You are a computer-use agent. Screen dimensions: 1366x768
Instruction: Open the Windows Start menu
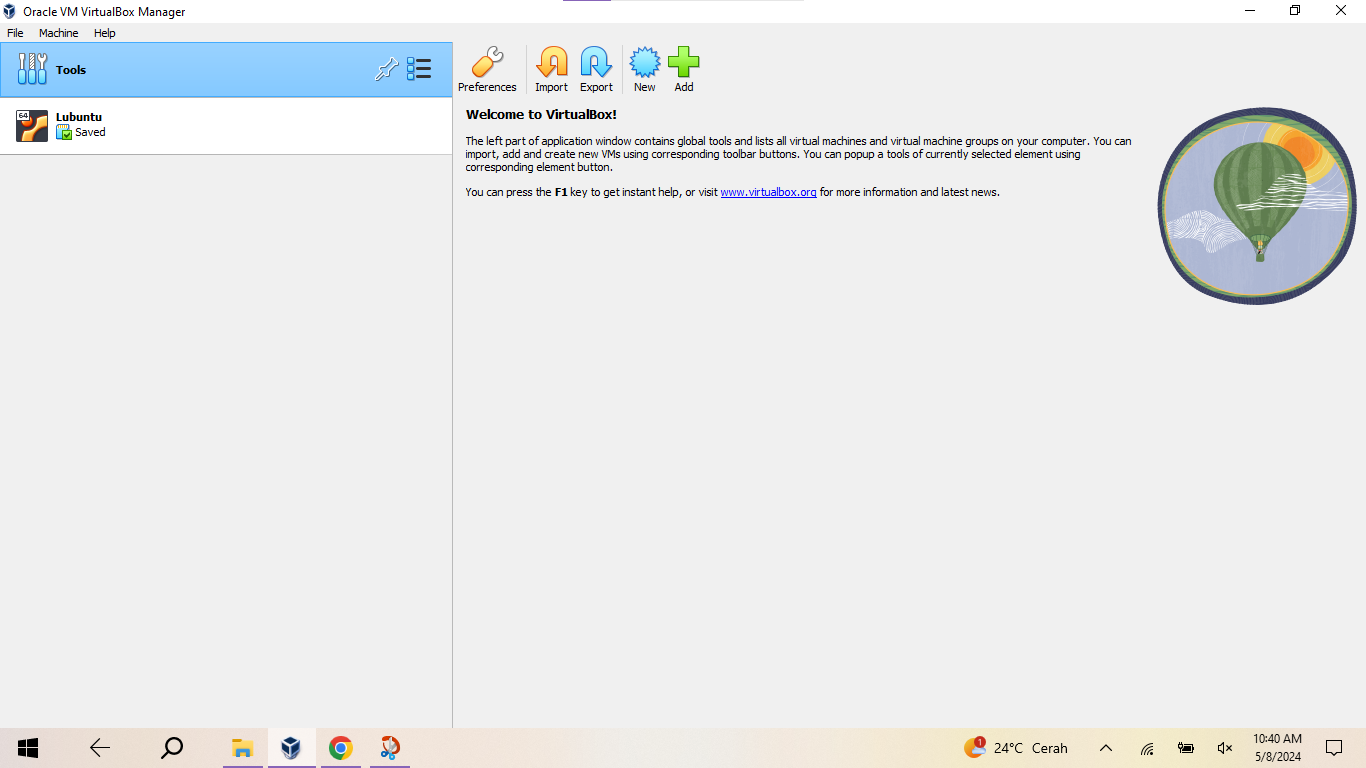click(x=28, y=748)
